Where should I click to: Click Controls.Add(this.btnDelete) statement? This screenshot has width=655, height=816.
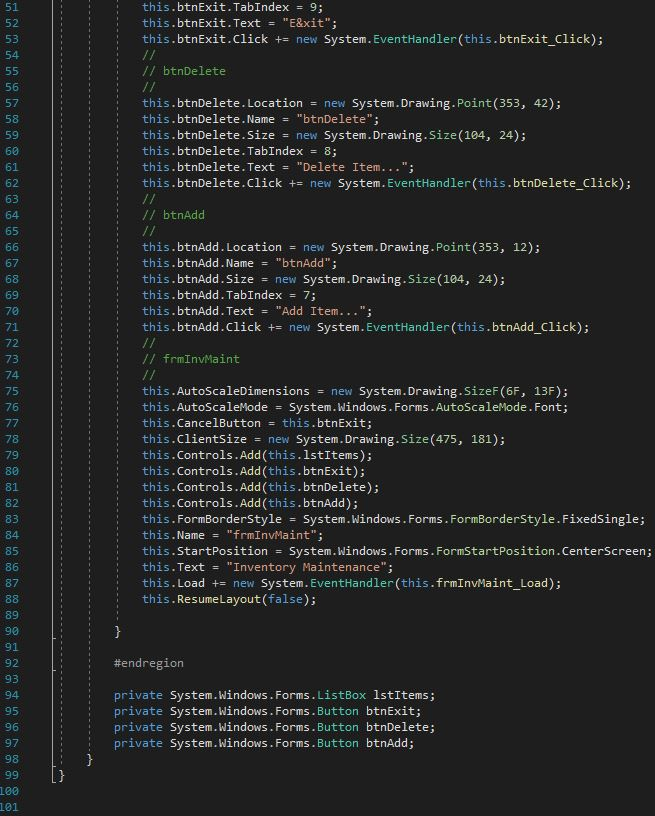(261, 488)
